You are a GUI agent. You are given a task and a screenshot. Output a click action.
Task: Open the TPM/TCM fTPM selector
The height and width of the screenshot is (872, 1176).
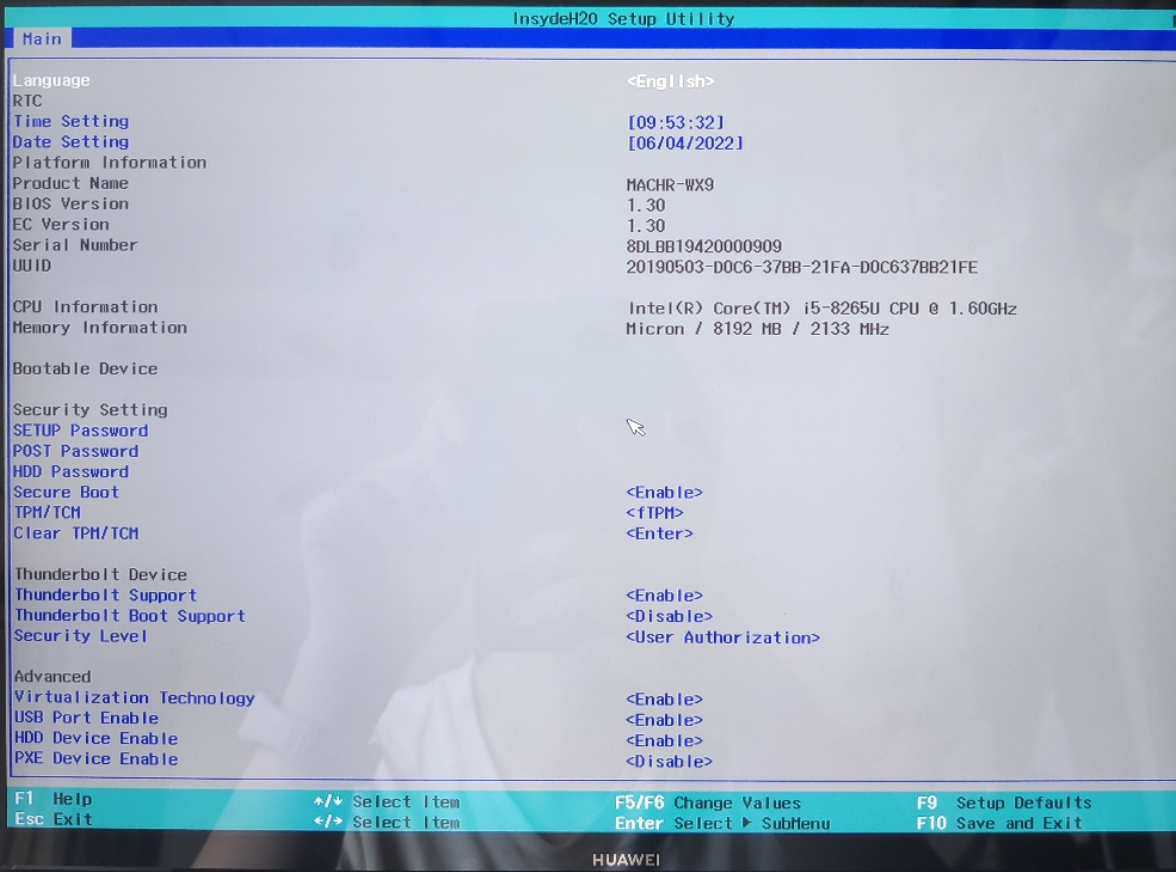pos(654,513)
